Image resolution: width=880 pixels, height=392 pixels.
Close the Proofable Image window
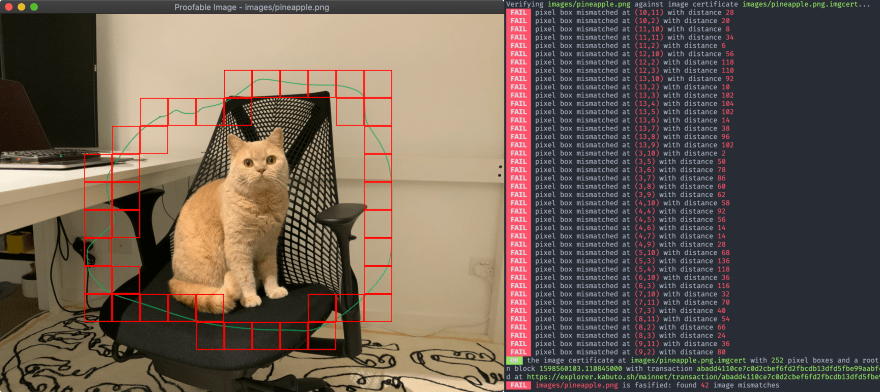click(8, 7)
